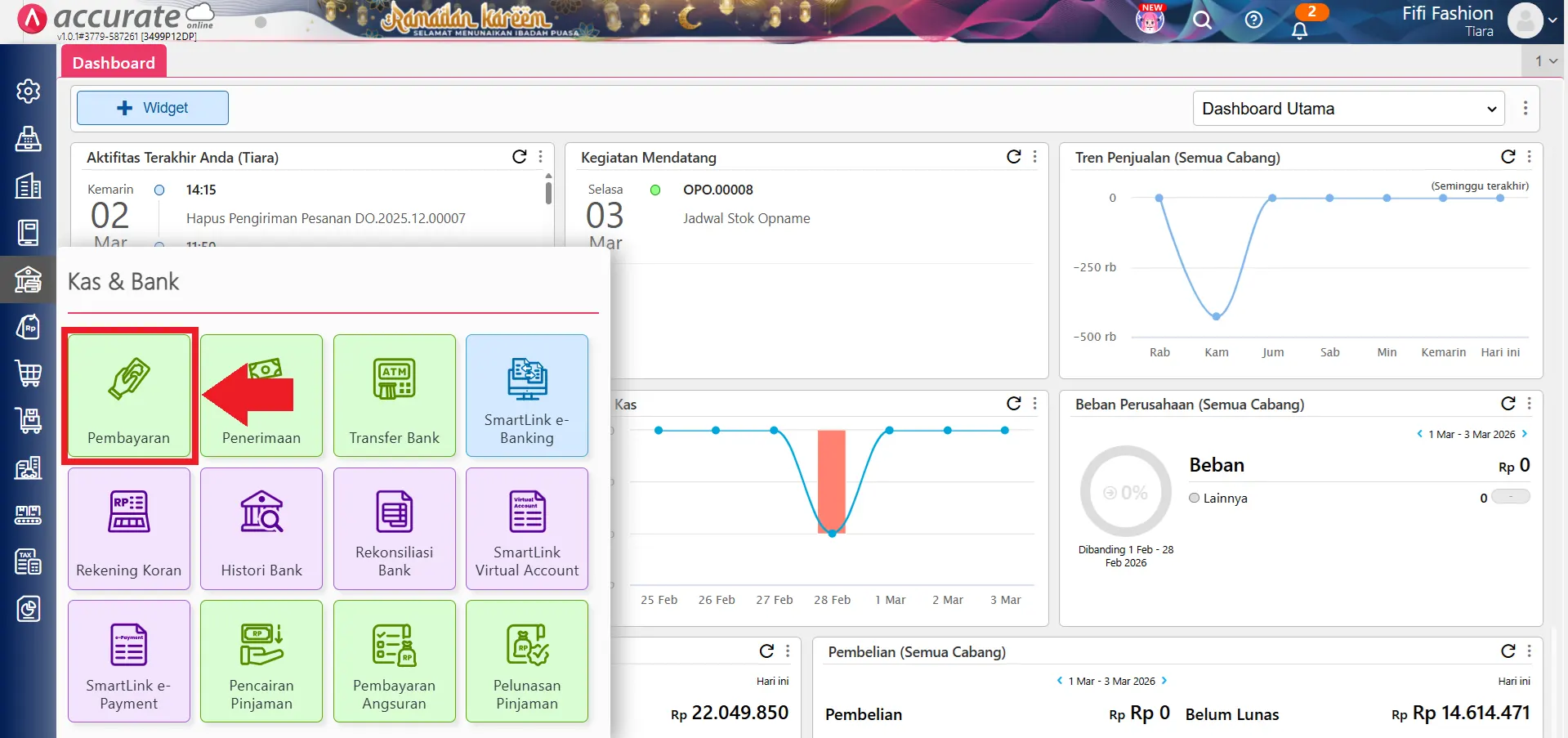The image size is (1568, 738).
Task: Open settings gear in left sidebar
Action: 29,91
